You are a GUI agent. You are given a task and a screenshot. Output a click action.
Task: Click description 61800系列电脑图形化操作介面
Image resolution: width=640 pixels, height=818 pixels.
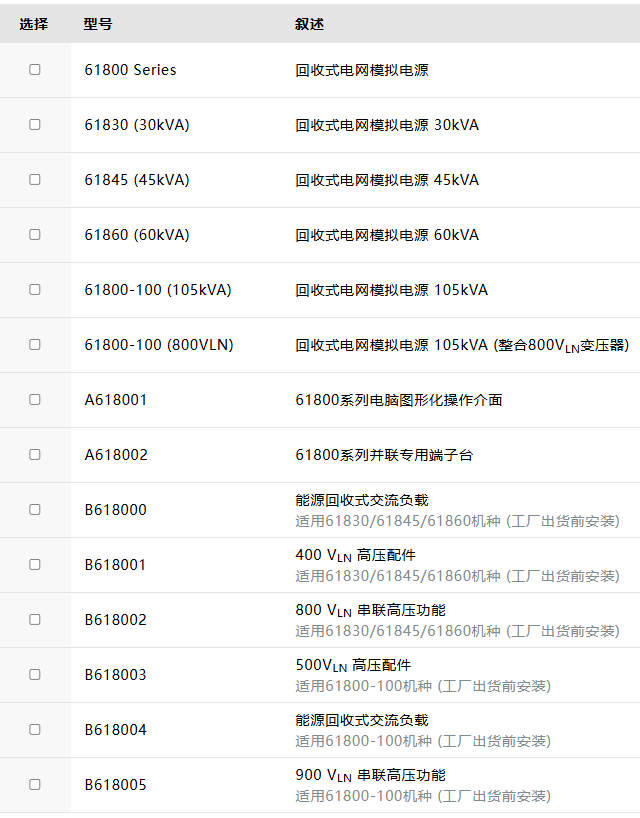click(399, 400)
